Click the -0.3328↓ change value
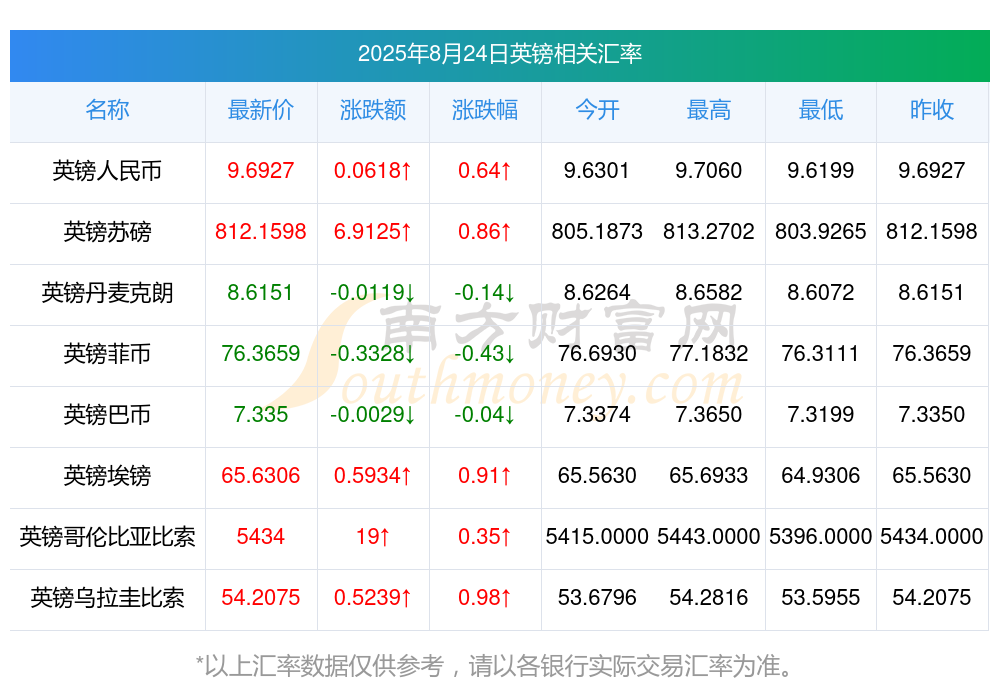 373,353
